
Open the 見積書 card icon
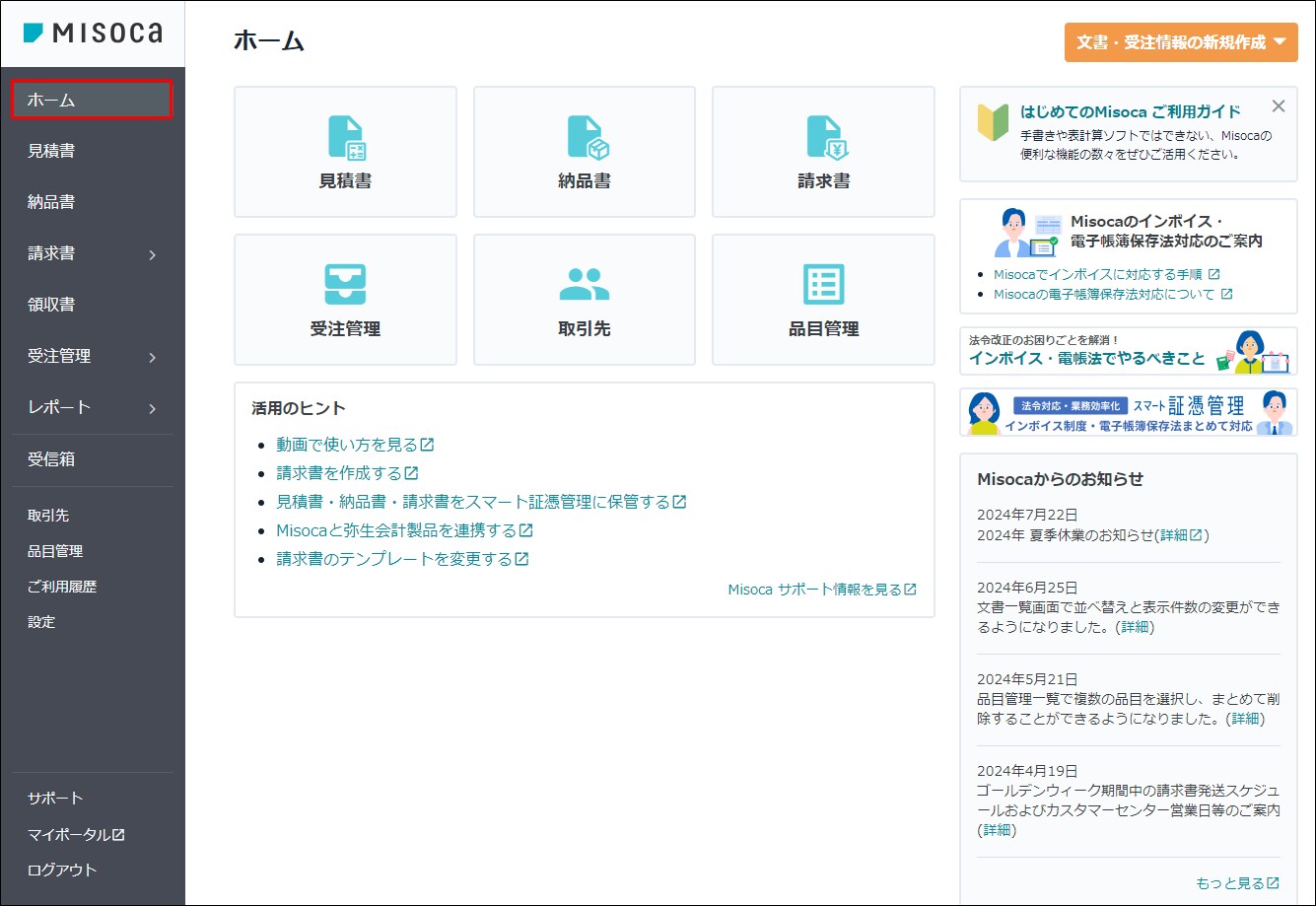click(345, 138)
